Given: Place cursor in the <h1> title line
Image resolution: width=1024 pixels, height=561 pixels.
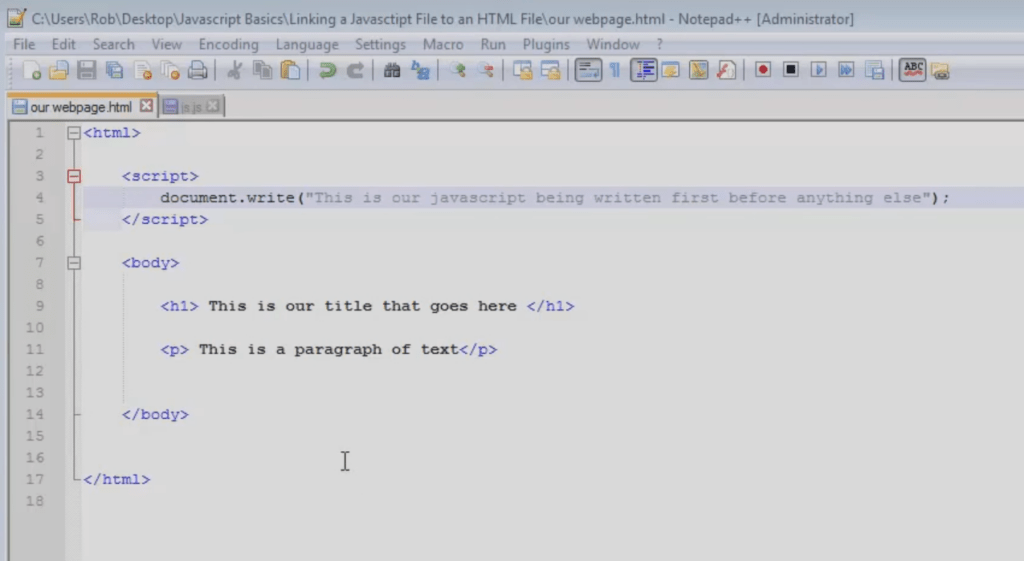Looking at the screenshot, I should tap(367, 306).
